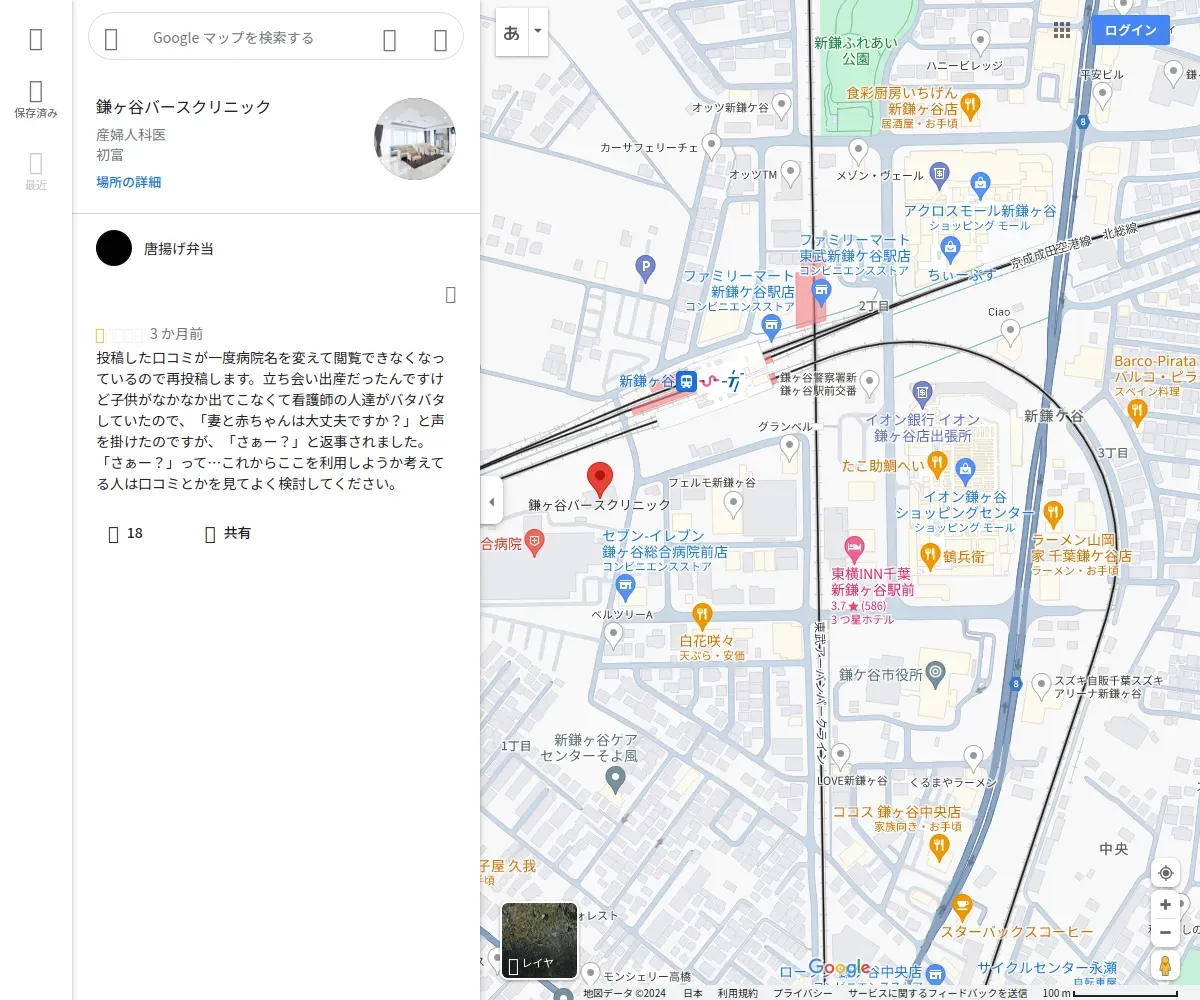Select サイクルセンター永瀬 shop marker
1200x1000 pixels.
[x=936, y=973]
